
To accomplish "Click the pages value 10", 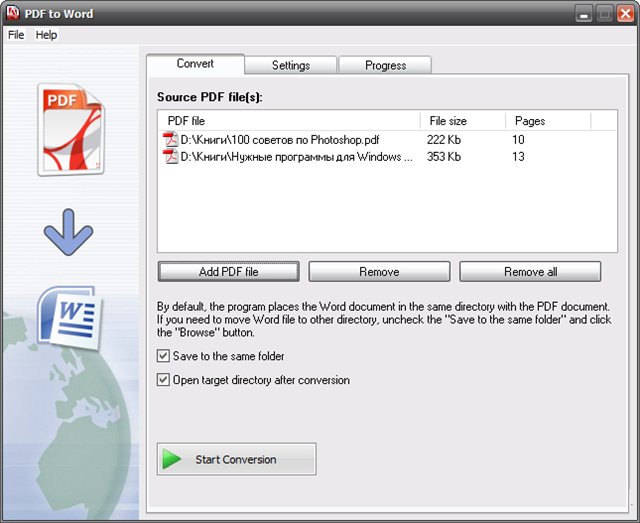I will [x=518, y=140].
